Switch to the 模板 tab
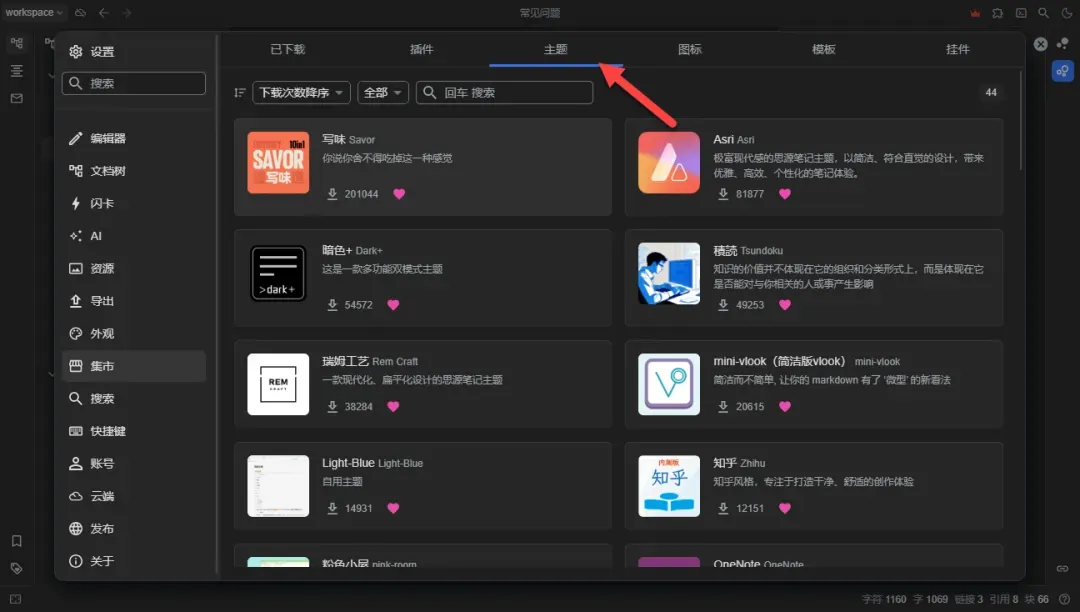1080x612 pixels. pos(824,50)
